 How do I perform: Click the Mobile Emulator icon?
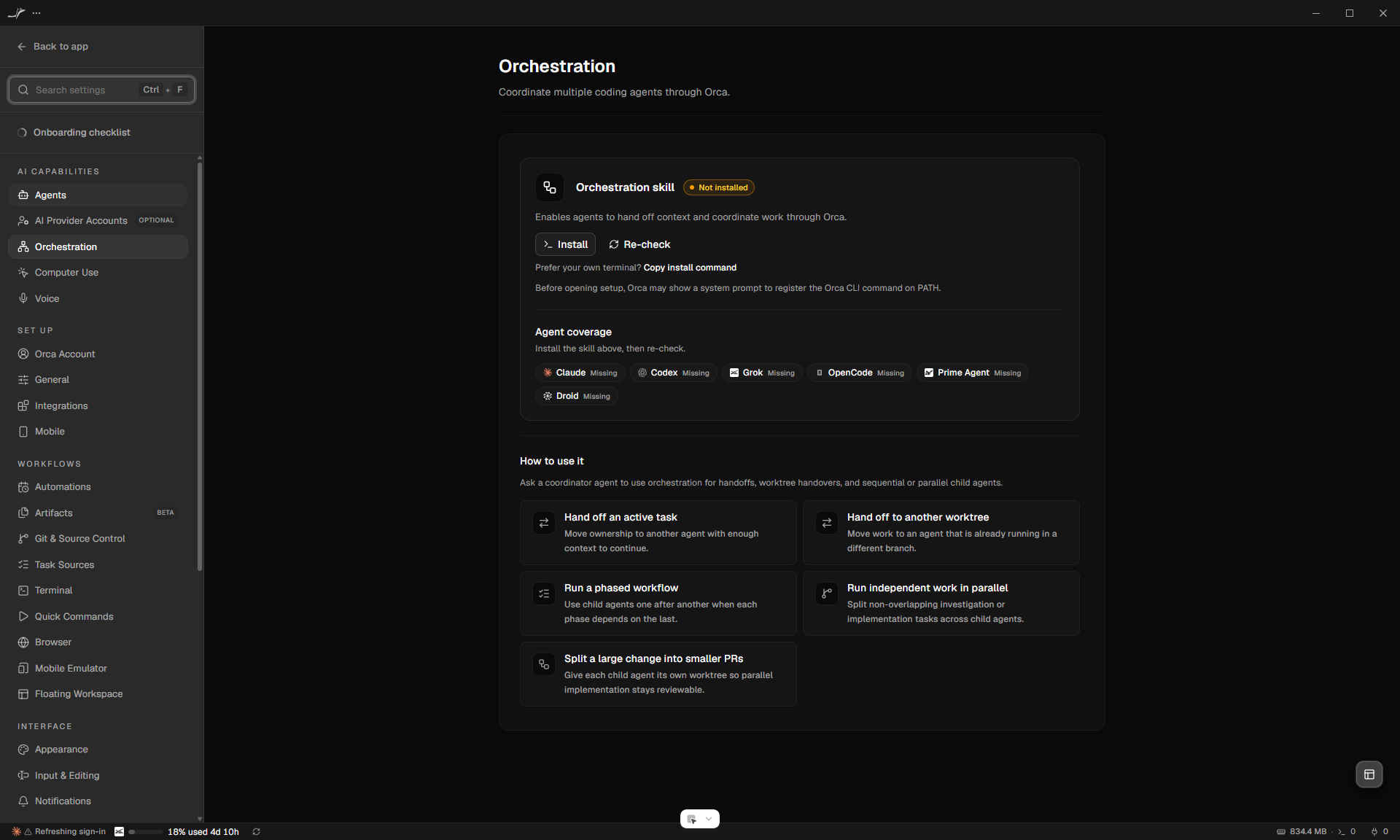point(23,669)
